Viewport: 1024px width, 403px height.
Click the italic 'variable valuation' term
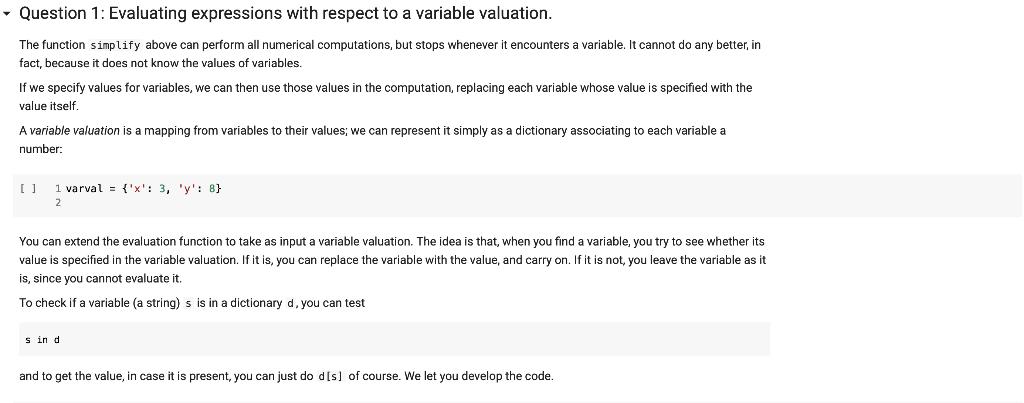coord(74,131)
